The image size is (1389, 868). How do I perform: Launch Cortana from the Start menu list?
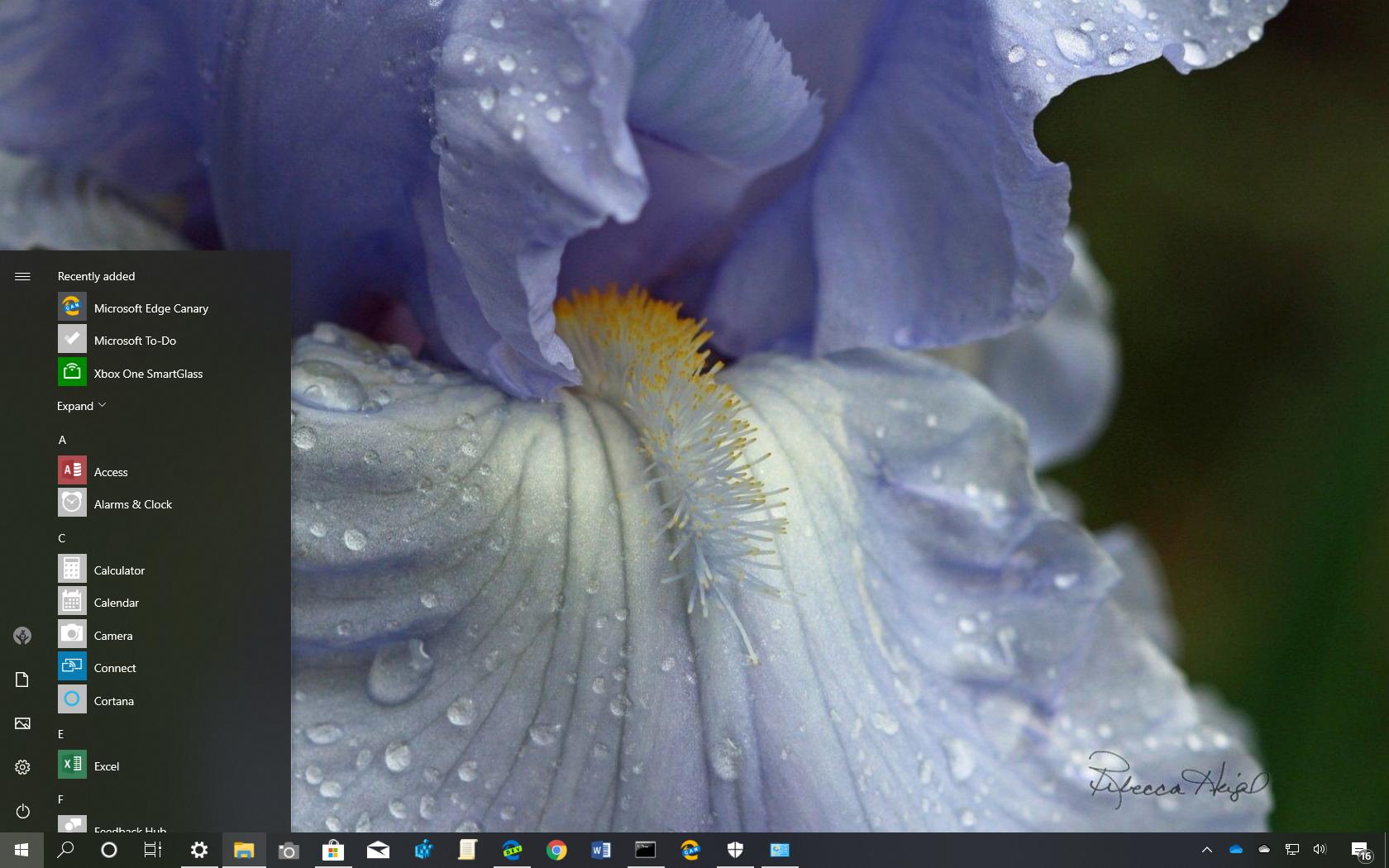coord(113,700)
